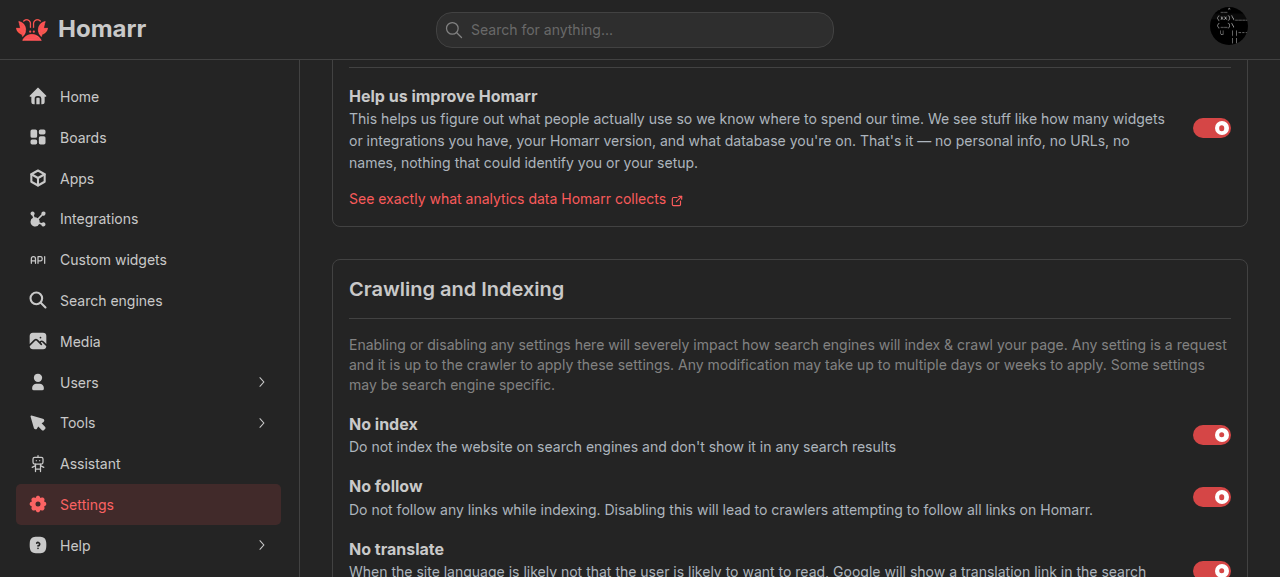Click the No index label
1280x577 pixels.
click(x=383, y=424)
